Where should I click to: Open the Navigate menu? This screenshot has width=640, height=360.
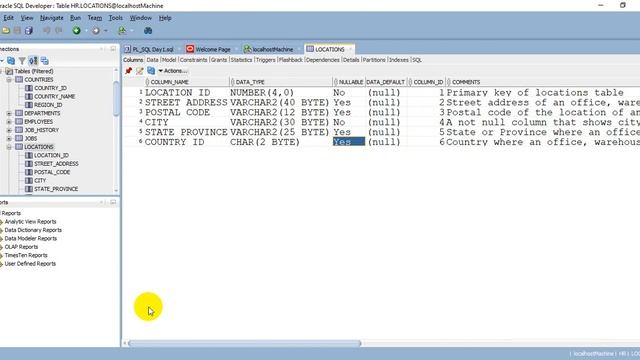tap(51, 18)
